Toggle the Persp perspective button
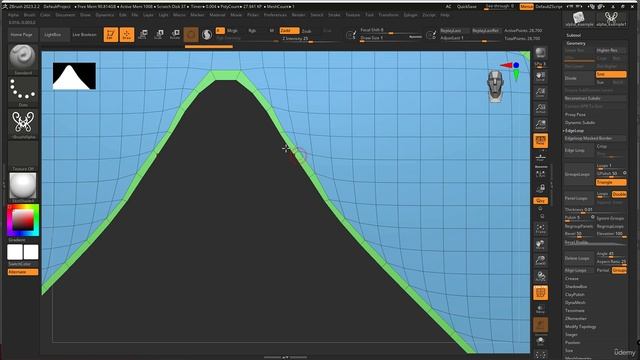This screenshot has width=640, height=360. click(x=540, y=141)
